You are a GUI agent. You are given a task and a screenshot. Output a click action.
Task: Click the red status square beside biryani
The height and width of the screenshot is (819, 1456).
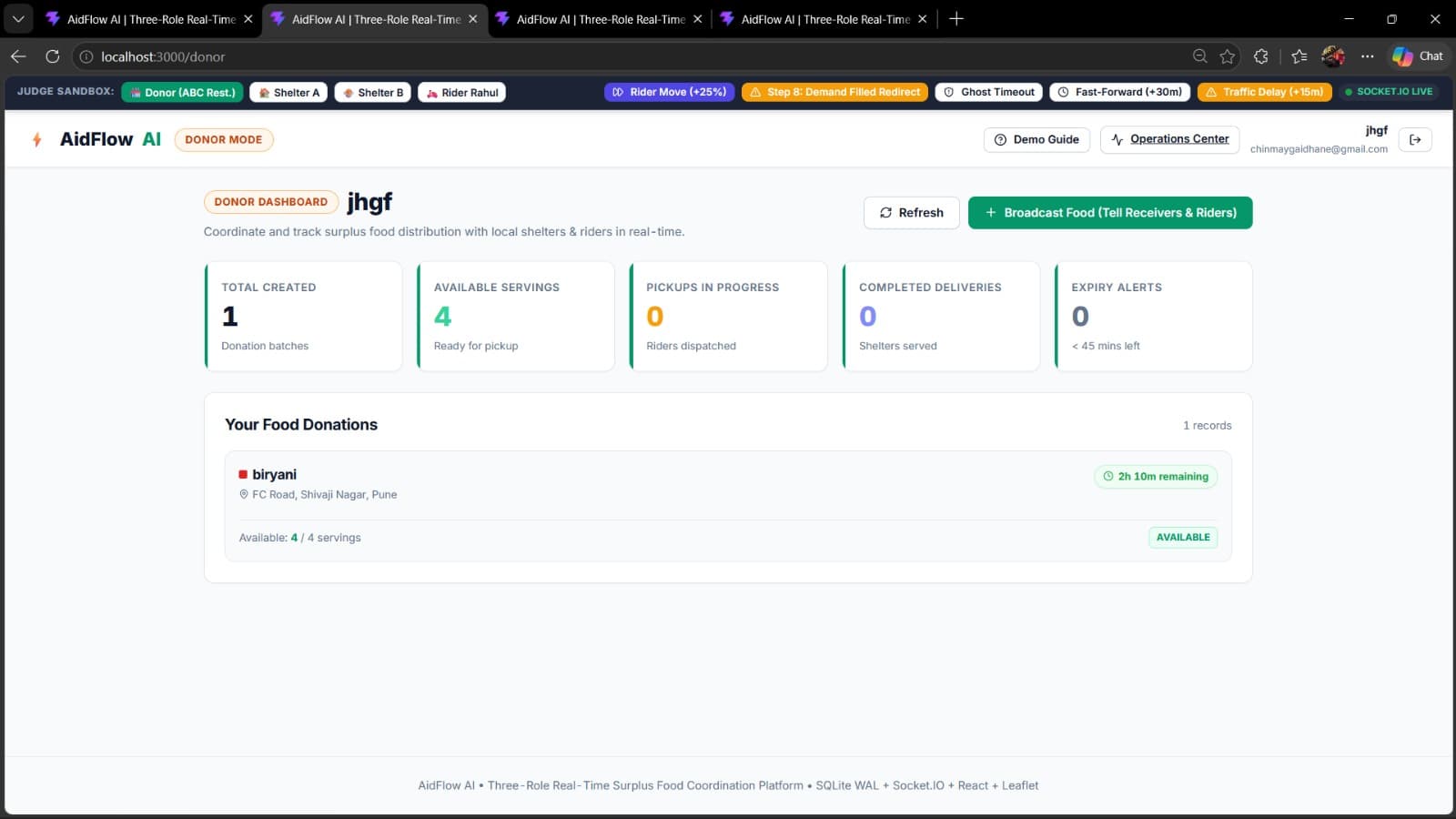point(243,474)
